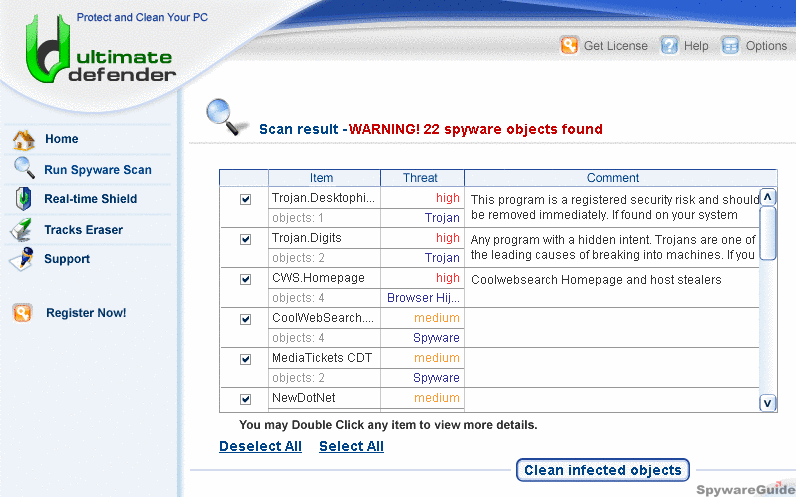The height and width of the screenshot is (497, 796).
Task: Click Deselect All link
Action: 260,446
